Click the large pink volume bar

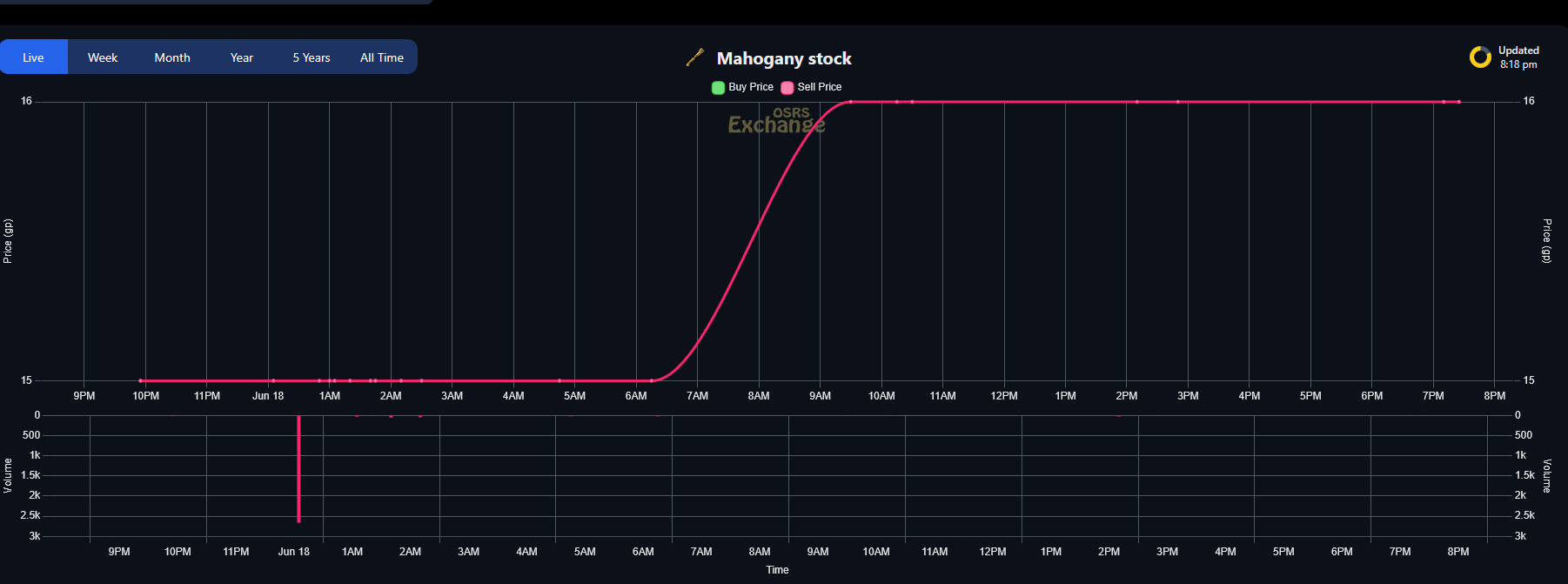tap(298, 468)
